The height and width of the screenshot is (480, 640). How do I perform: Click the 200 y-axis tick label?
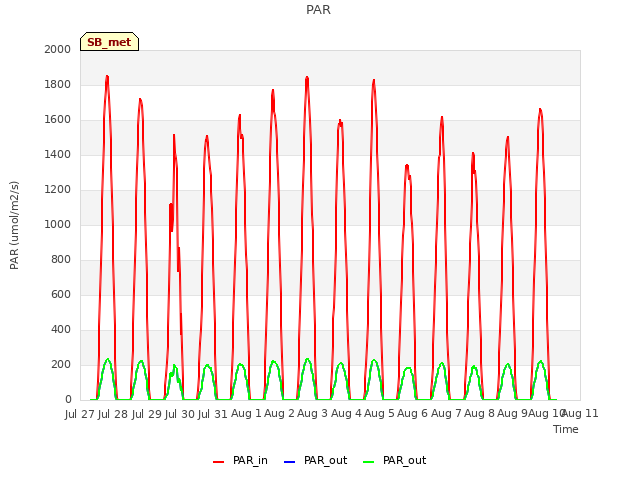[61, 364]
